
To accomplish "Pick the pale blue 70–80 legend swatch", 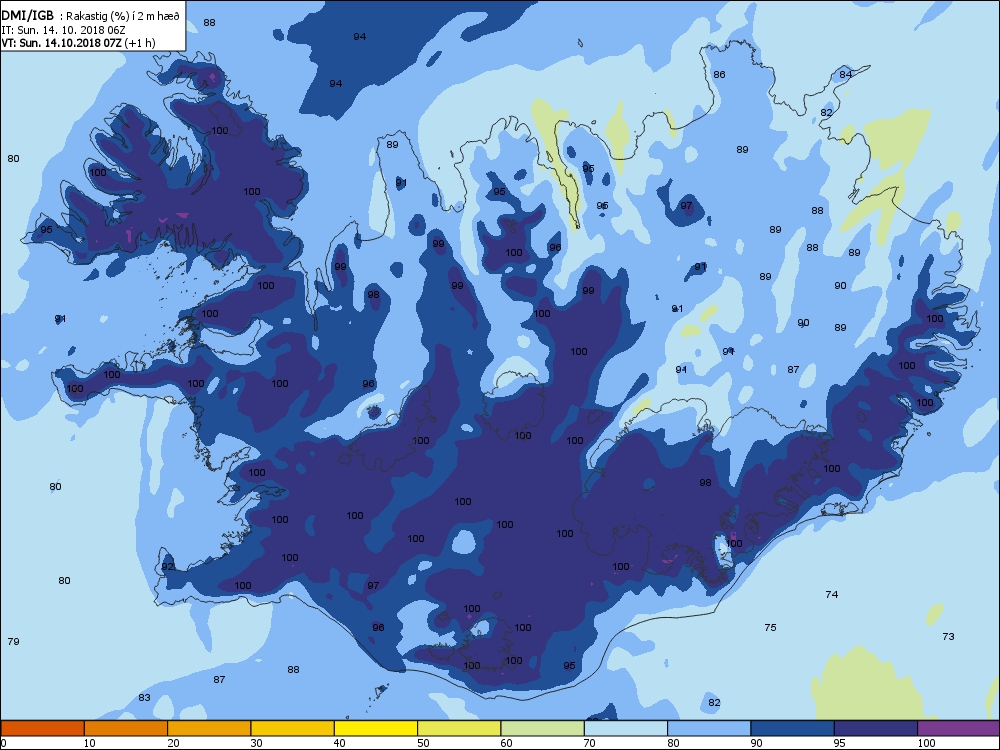I will (626, 728).
